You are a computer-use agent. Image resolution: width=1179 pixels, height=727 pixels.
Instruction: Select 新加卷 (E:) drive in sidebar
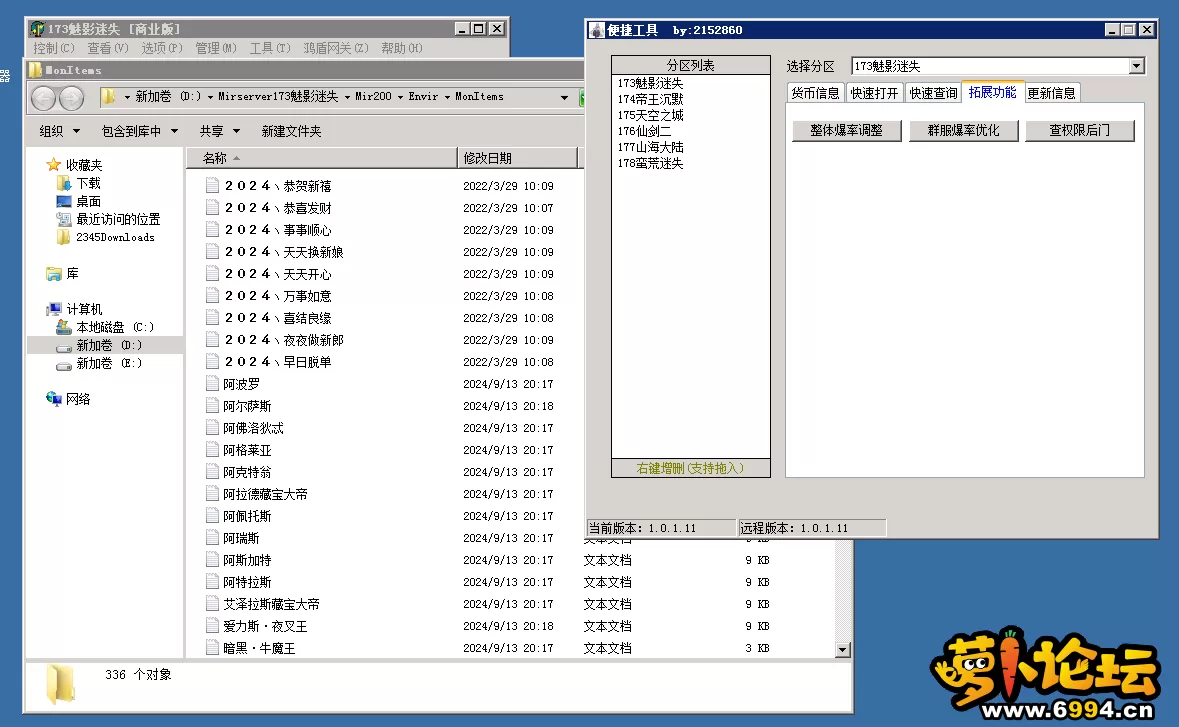pos(109,363)
